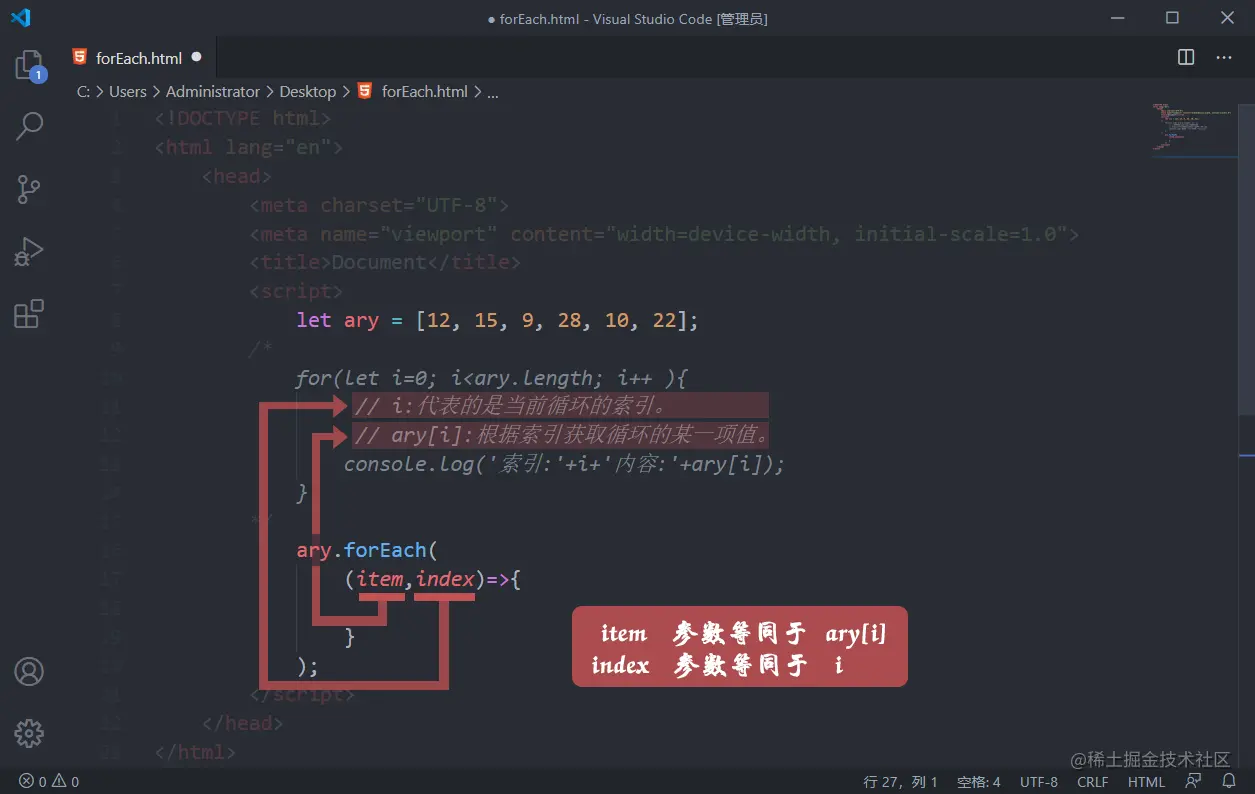Open errors and warnings count in status bar

49,781
